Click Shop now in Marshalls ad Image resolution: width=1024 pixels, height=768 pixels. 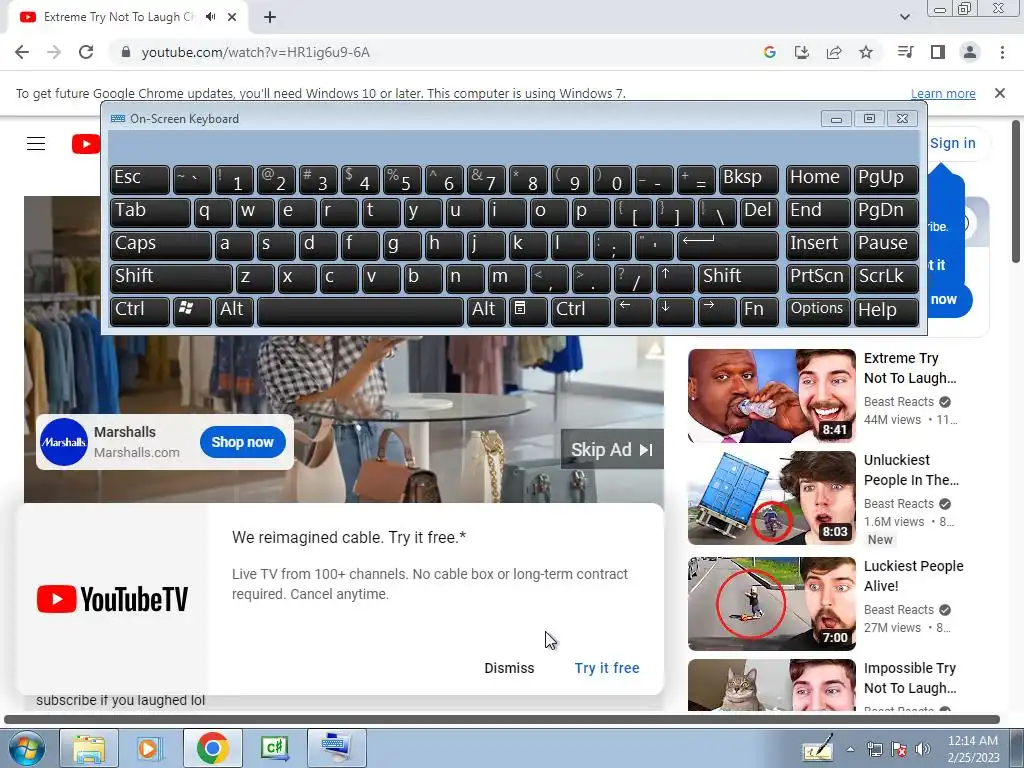coord(242,442)
